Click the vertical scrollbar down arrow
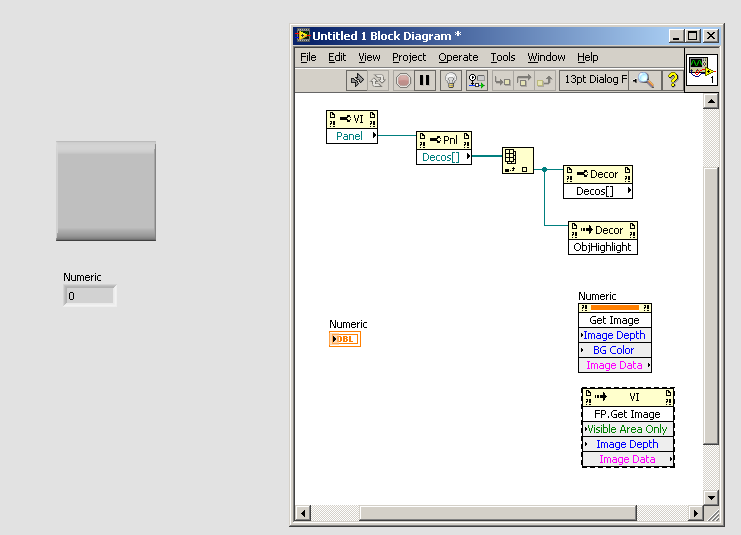The image size is (741, 535). point(711,497)
